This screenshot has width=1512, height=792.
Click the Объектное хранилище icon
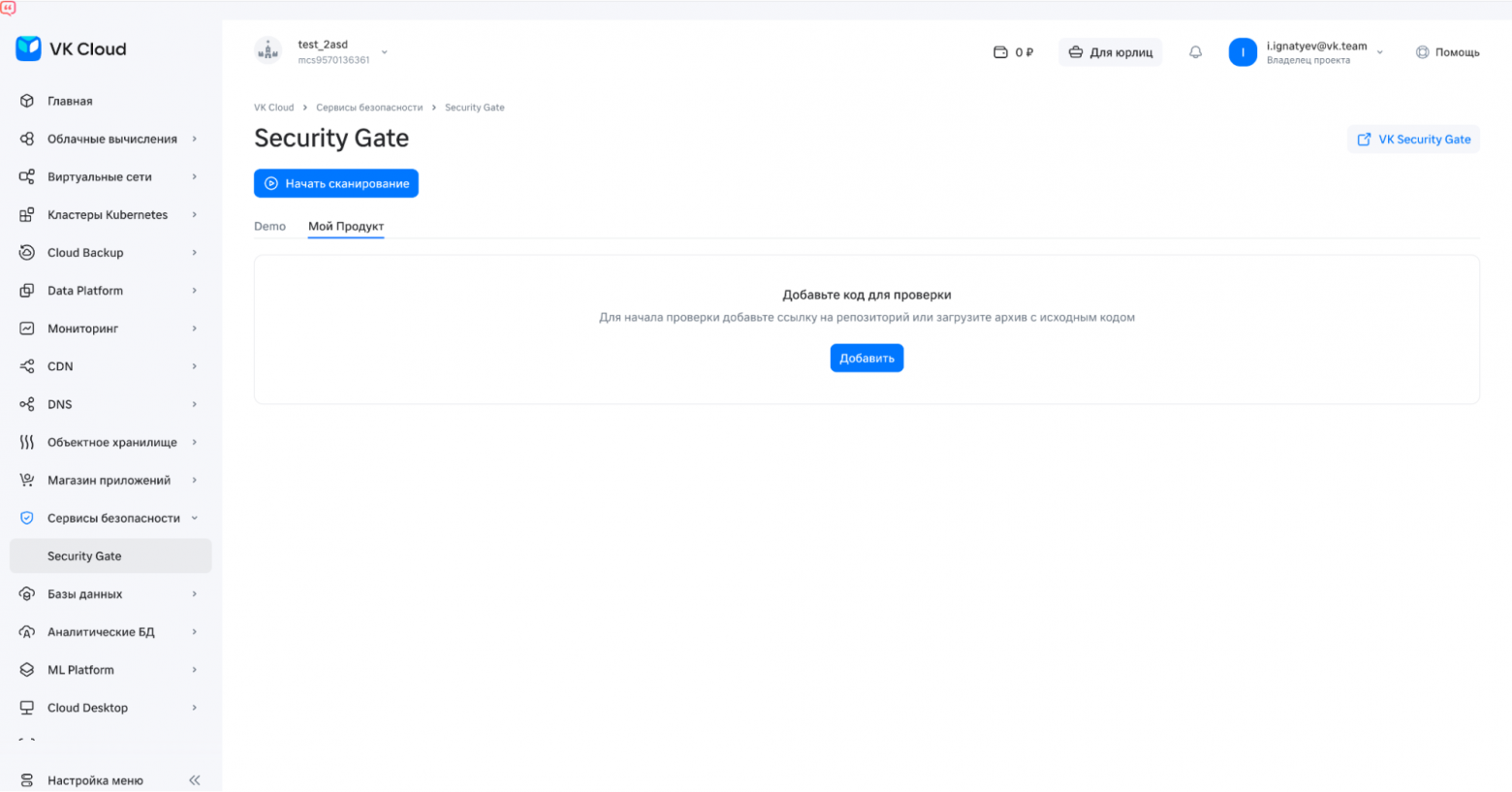(x=27, y=442)
